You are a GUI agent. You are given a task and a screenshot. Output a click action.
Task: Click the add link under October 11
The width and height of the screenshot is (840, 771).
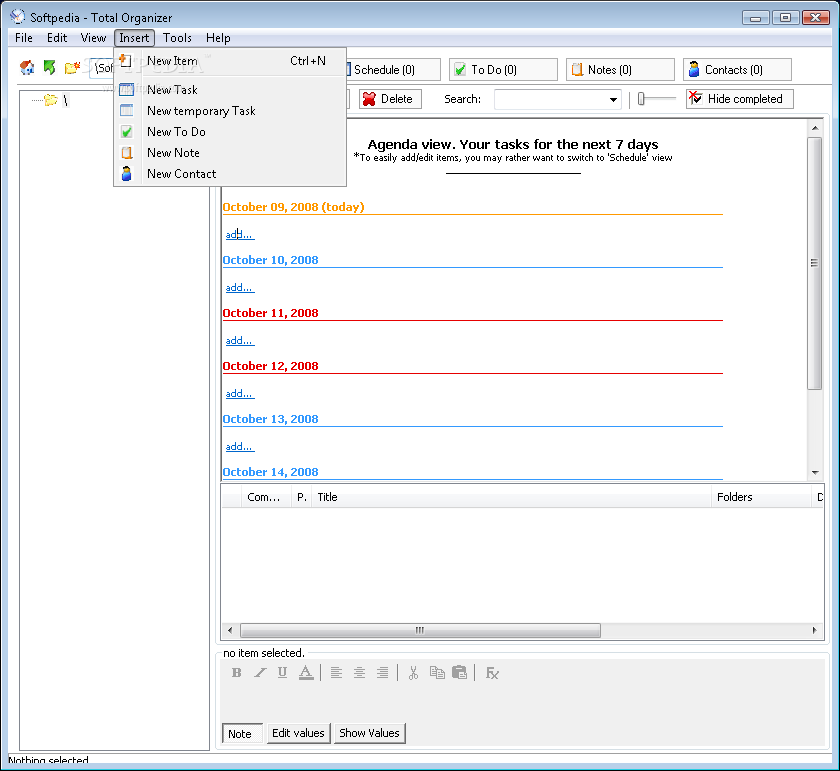click(x=239, y=341)
